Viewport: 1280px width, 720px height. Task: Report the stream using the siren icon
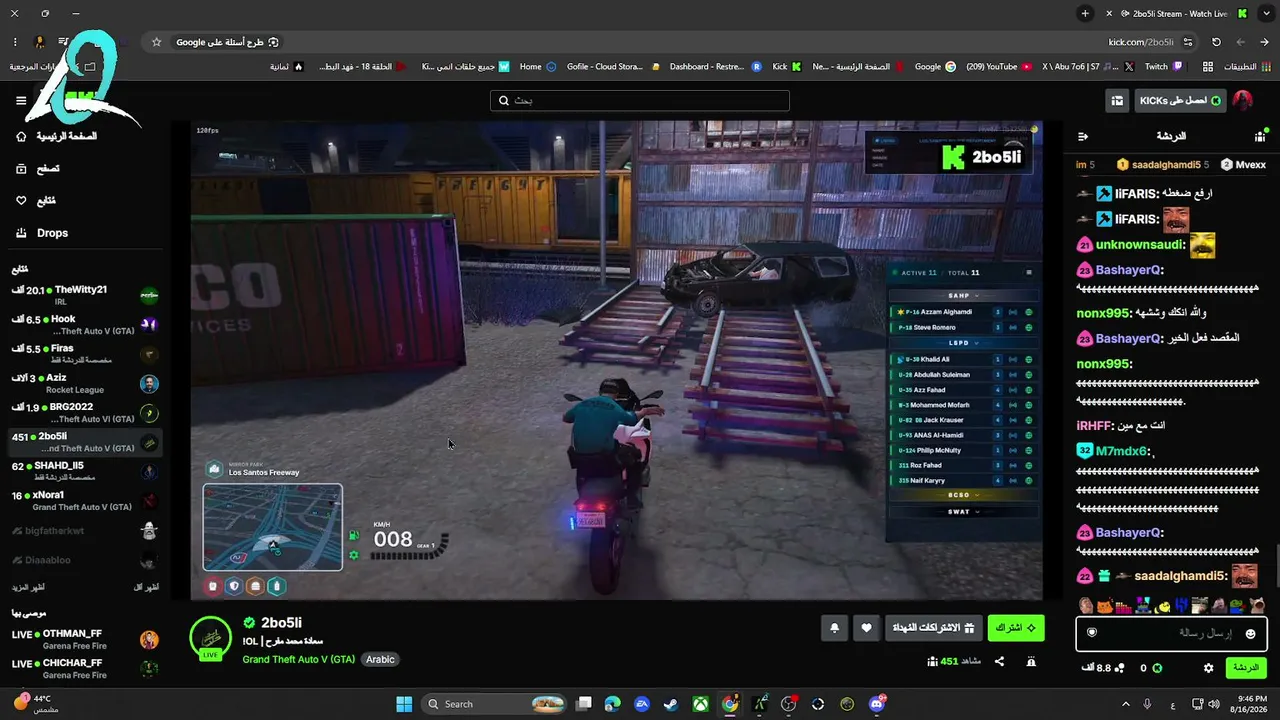pyautogui.click(x=1031, y=661)
